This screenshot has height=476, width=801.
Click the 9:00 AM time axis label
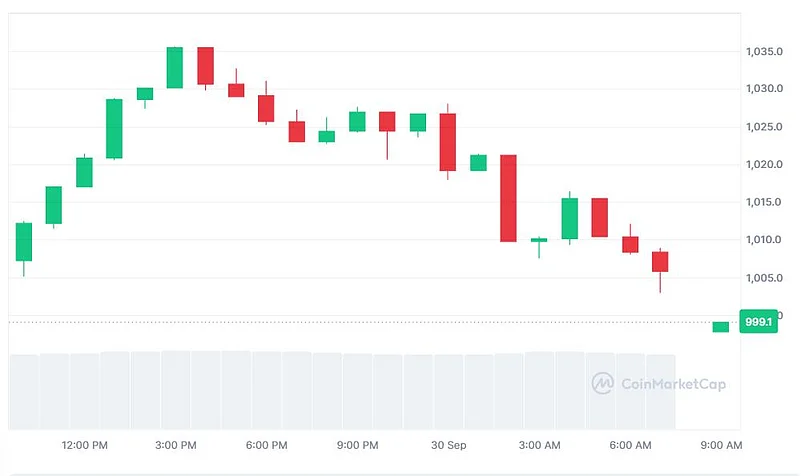pyautogui.click(x=721, y=444)
